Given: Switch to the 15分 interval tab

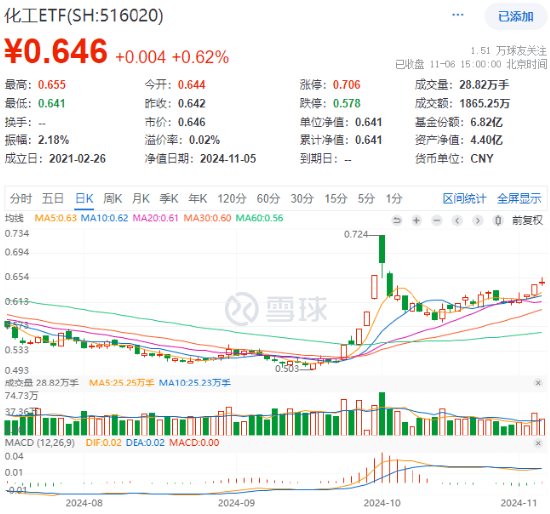Looking at the screenshot, I should tap(336, 199).
